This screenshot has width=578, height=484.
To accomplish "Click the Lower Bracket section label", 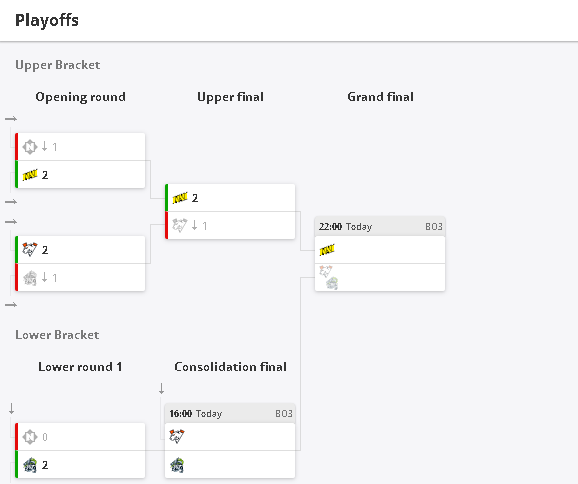I will (57, 335).
